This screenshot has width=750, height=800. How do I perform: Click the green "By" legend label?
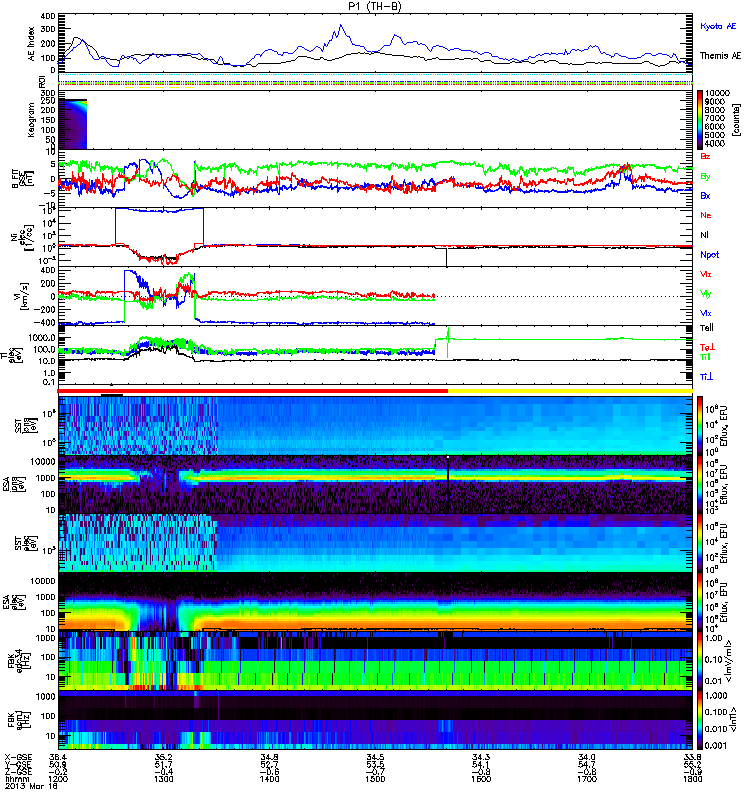click(705, 176)
